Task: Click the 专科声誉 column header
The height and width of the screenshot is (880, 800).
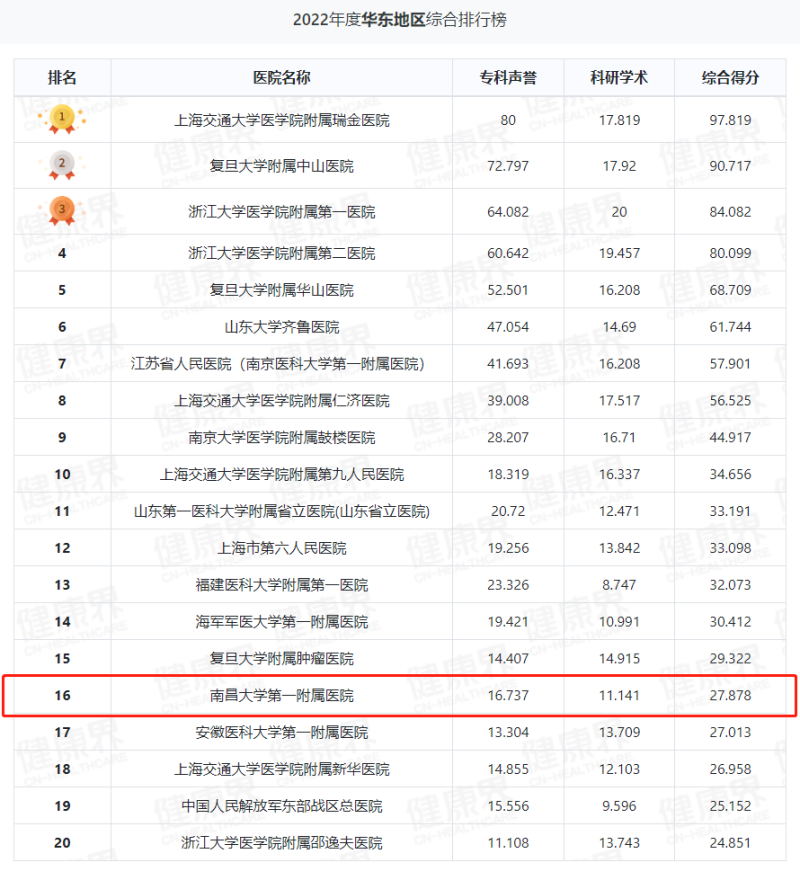Action: [508, 77]
